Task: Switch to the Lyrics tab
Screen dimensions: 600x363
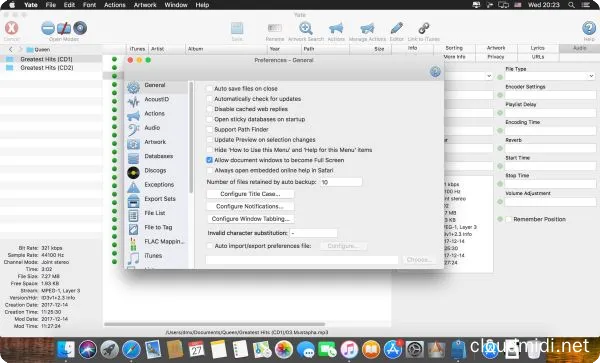Action: click(x=538, y=48)
